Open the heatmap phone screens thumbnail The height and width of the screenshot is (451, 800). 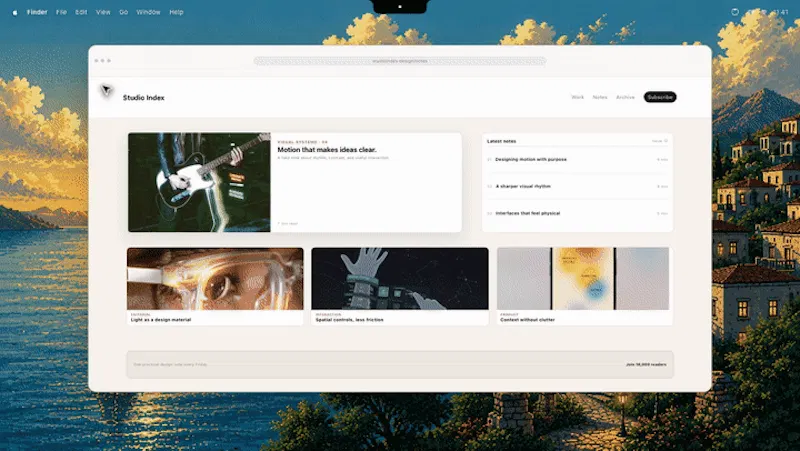coord(583,279)
